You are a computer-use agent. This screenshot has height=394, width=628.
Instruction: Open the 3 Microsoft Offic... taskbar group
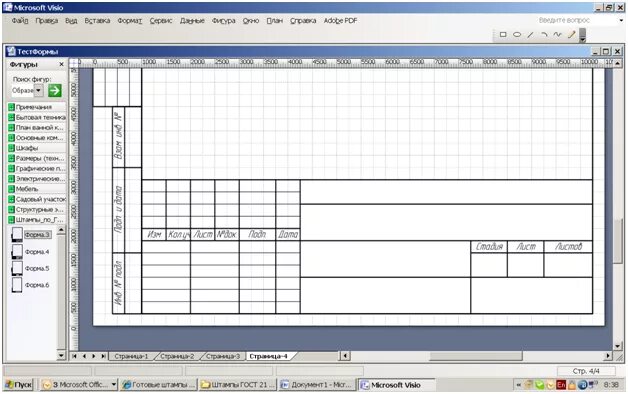79,385
